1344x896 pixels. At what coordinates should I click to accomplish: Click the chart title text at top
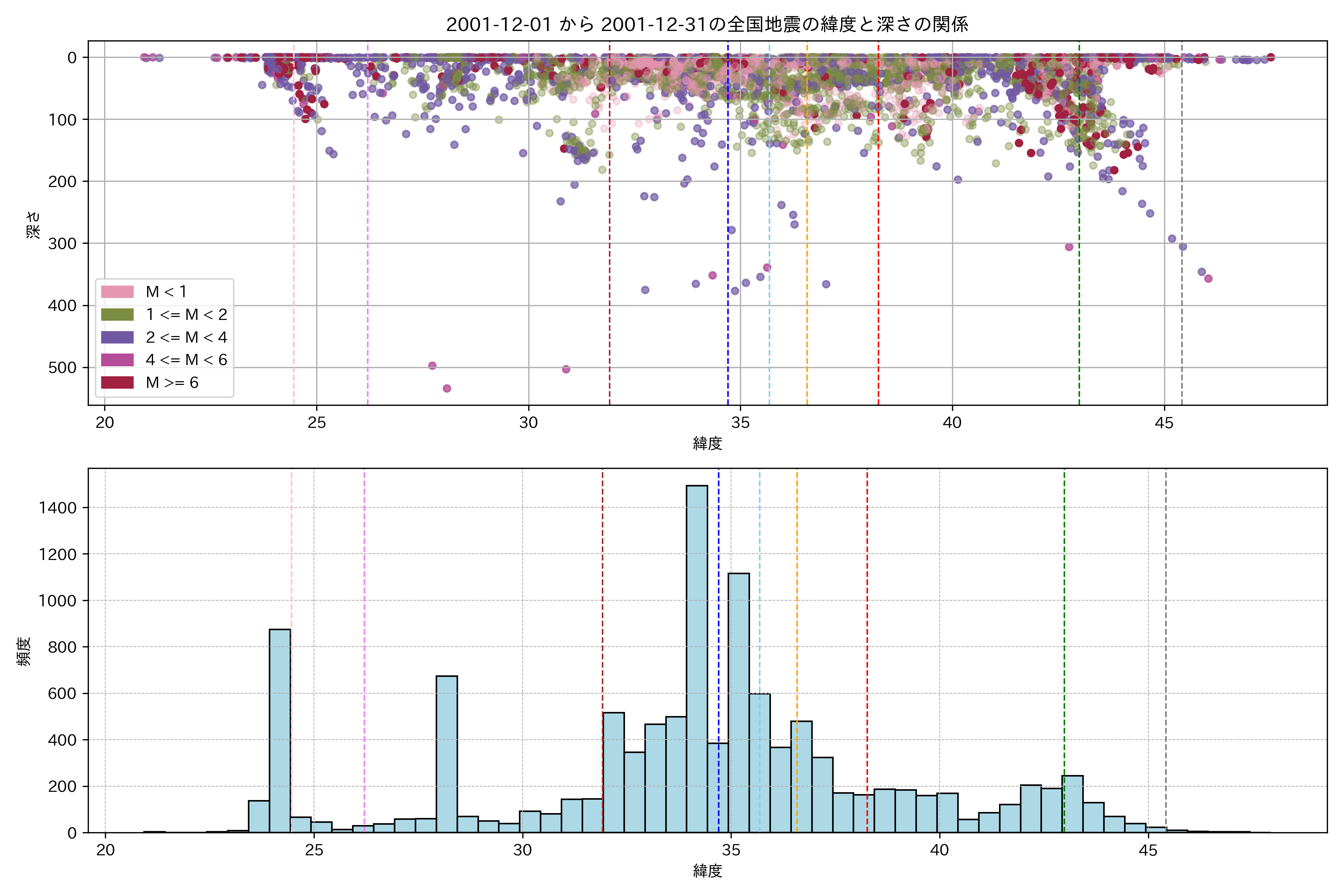tap(707, 25)
